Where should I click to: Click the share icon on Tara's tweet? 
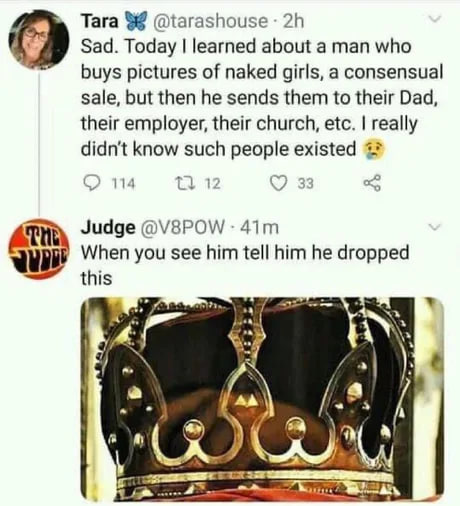372,183
